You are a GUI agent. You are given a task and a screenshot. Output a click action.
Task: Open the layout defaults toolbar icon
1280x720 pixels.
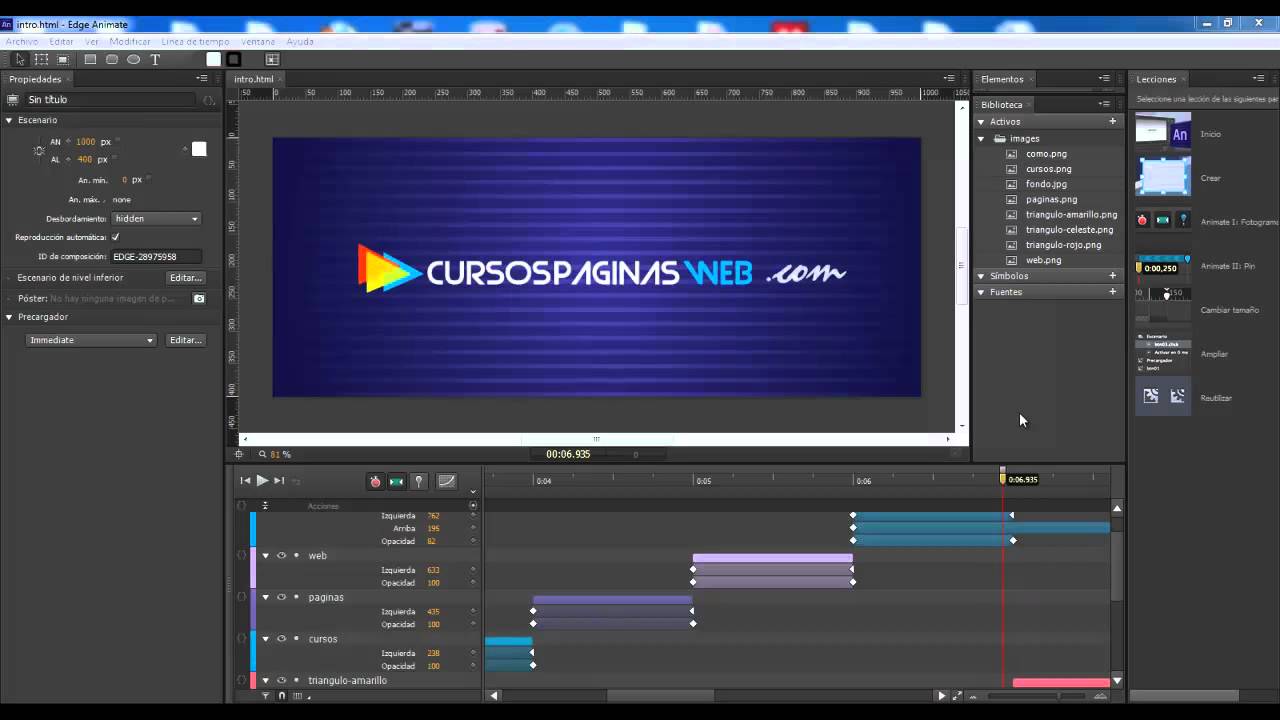272,60
